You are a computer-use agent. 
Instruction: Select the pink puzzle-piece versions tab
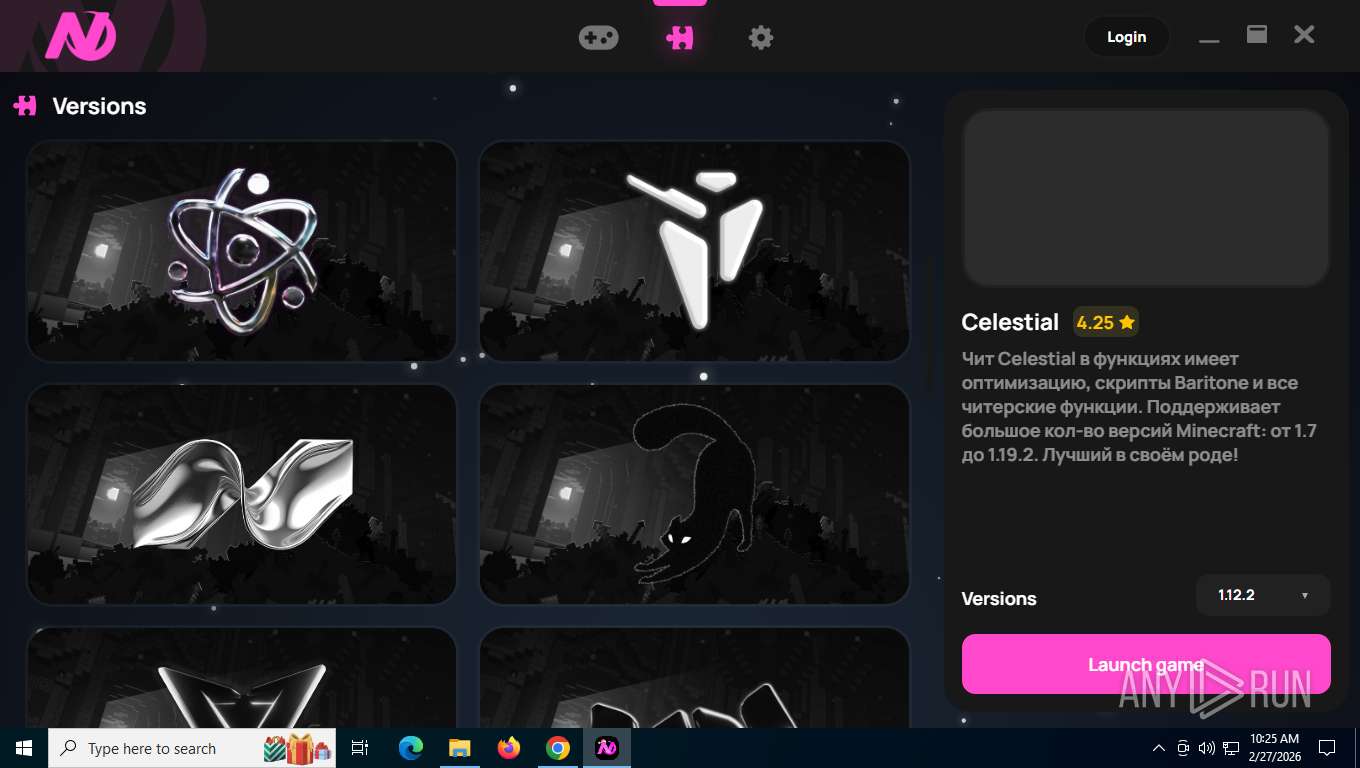click(x=680, y=38)
